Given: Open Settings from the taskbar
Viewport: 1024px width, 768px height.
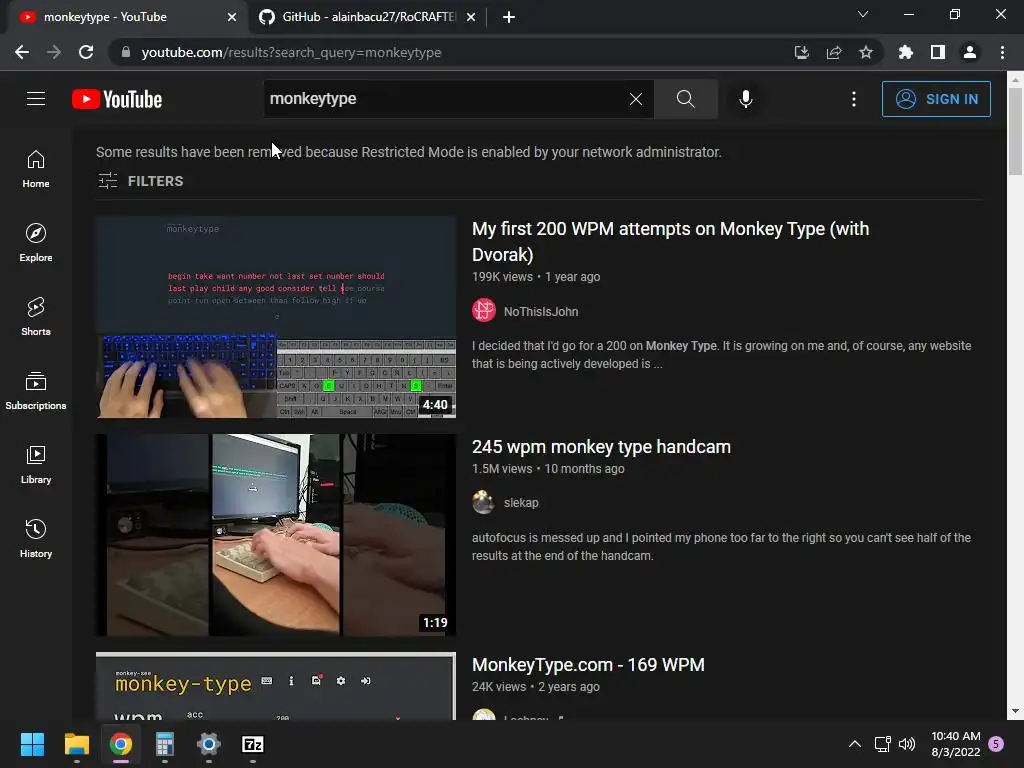Looking at the screenshot, I should tap(208, 744).
